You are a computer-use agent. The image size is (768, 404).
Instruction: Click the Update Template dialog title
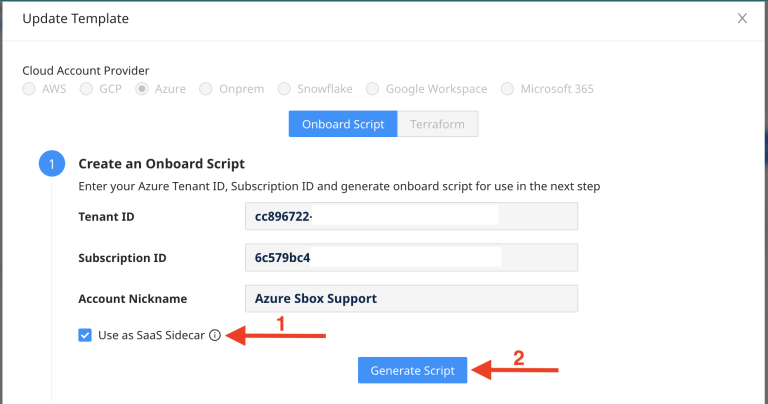pyautogui.click(x=76, y=18)
